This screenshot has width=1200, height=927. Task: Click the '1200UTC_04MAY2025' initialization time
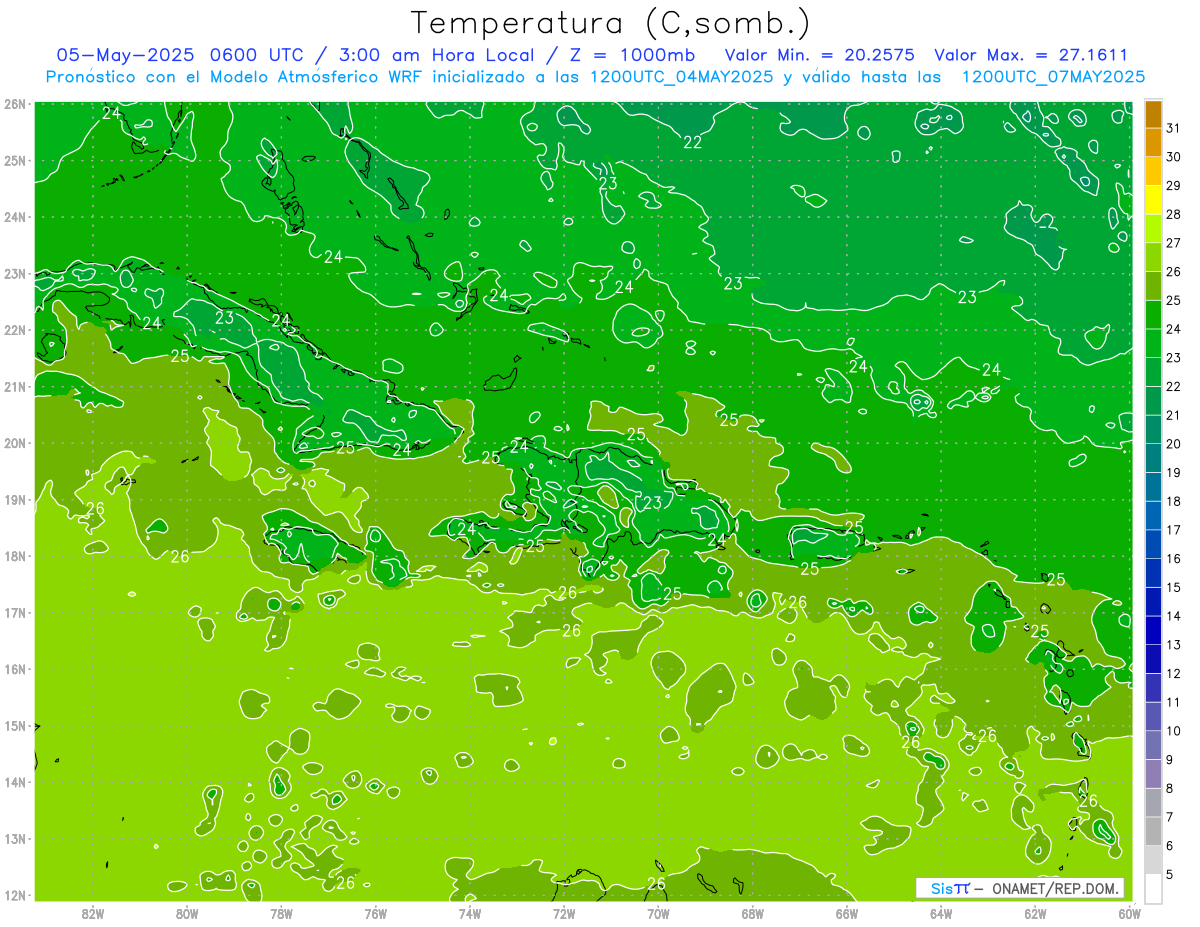(681, 76)
